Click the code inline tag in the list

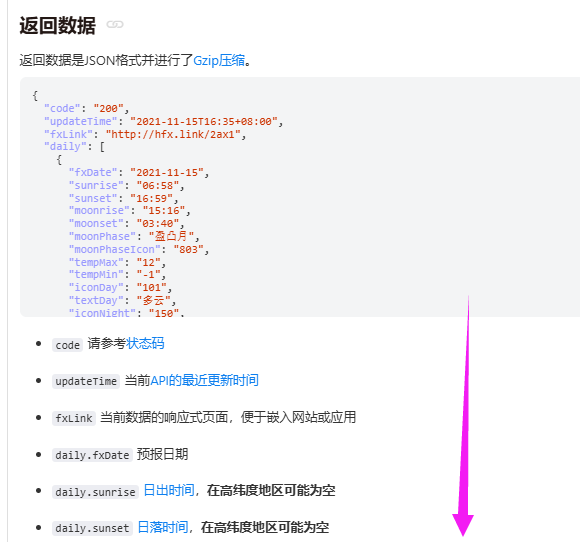pos(67,345)
